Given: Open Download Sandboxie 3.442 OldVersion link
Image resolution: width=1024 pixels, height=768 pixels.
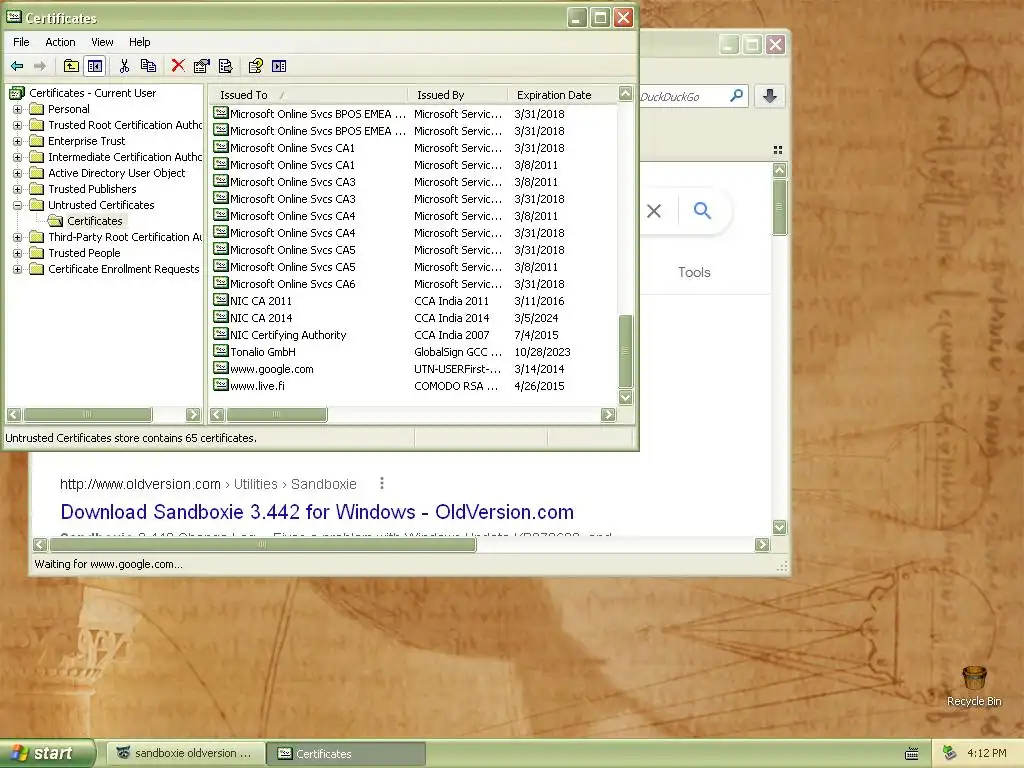Looking at the screenshot, I should pyautogui.click(x=317, y=511).
